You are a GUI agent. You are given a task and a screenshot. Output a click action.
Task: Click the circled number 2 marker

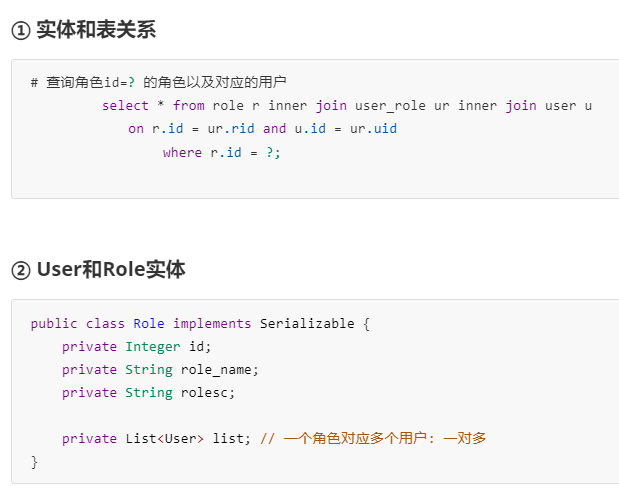tap(21, 271)
